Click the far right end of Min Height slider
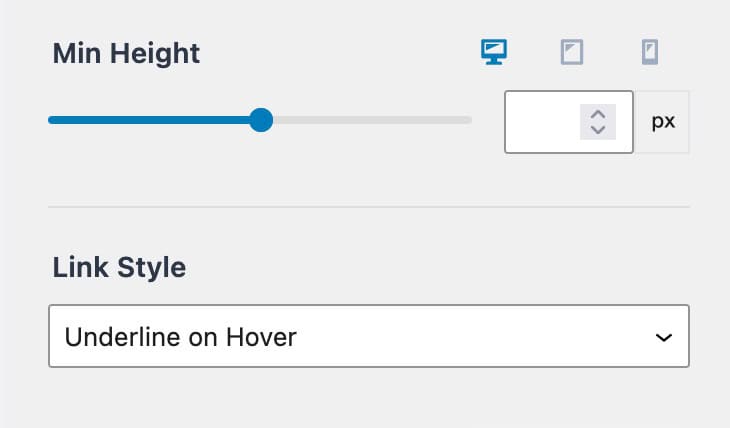Screen dimensions: 730x428 469,121
